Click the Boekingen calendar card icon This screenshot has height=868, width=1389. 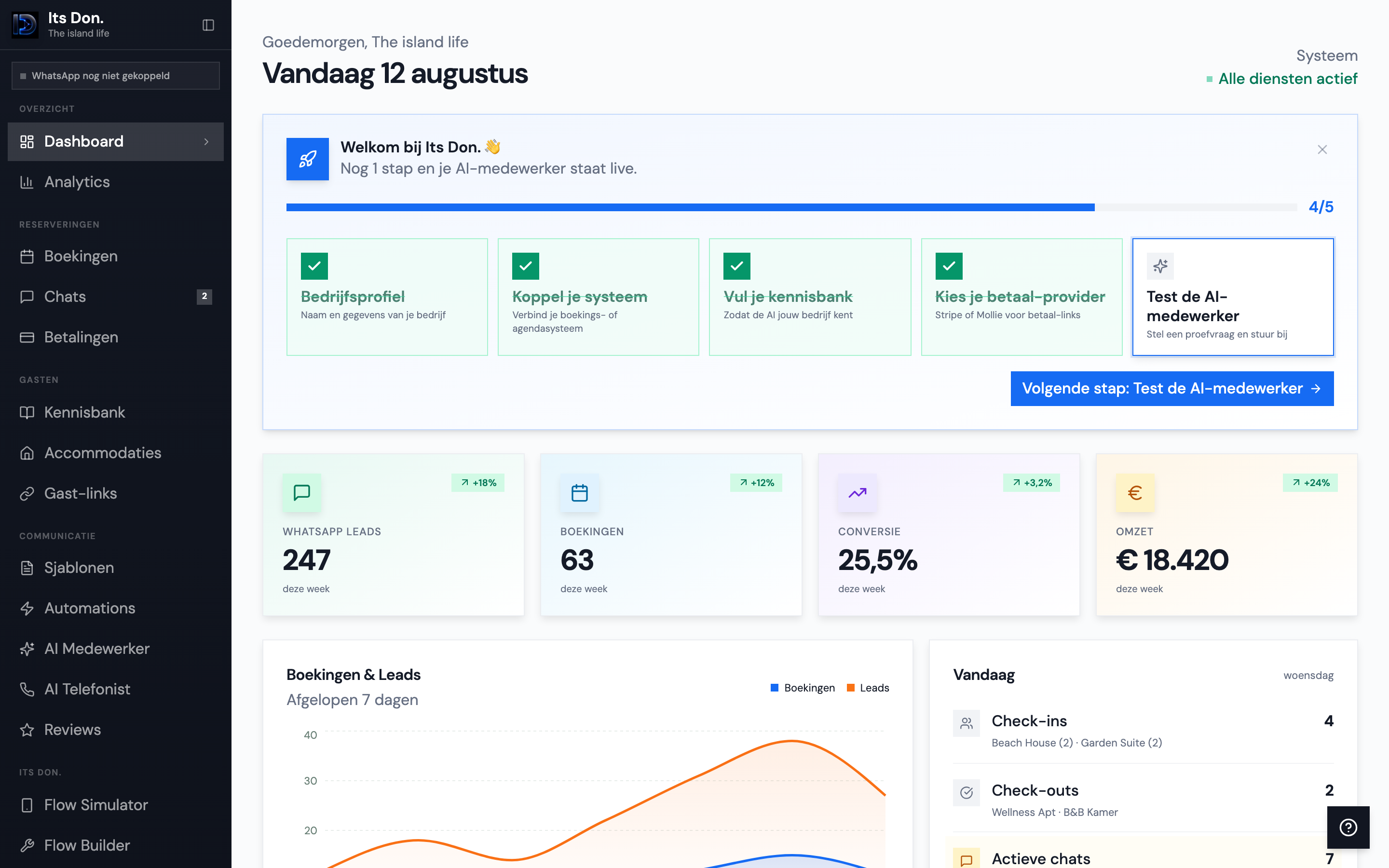point(580,492)
